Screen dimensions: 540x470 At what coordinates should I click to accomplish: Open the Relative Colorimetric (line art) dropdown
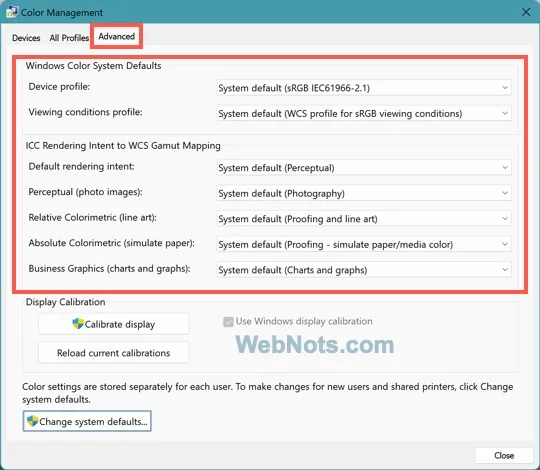(x=364, y=219)
